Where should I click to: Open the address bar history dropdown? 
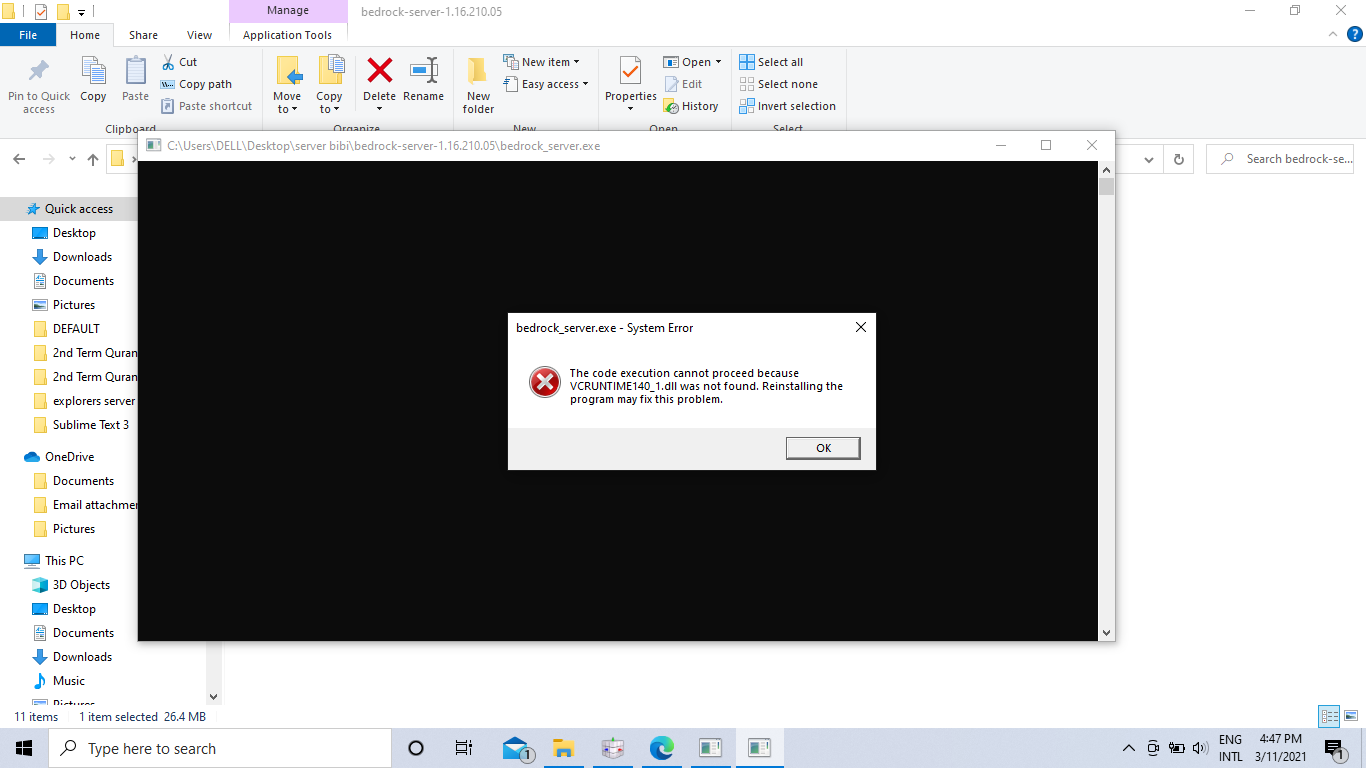pos(1149,159)
